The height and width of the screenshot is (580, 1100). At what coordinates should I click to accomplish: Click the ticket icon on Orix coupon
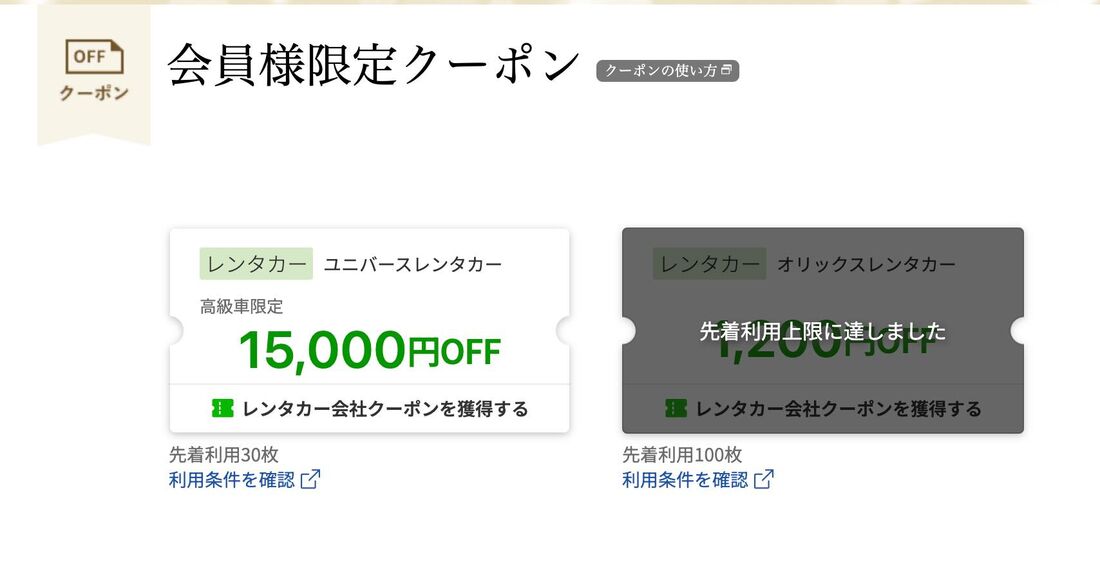click(x=676, y=408)
